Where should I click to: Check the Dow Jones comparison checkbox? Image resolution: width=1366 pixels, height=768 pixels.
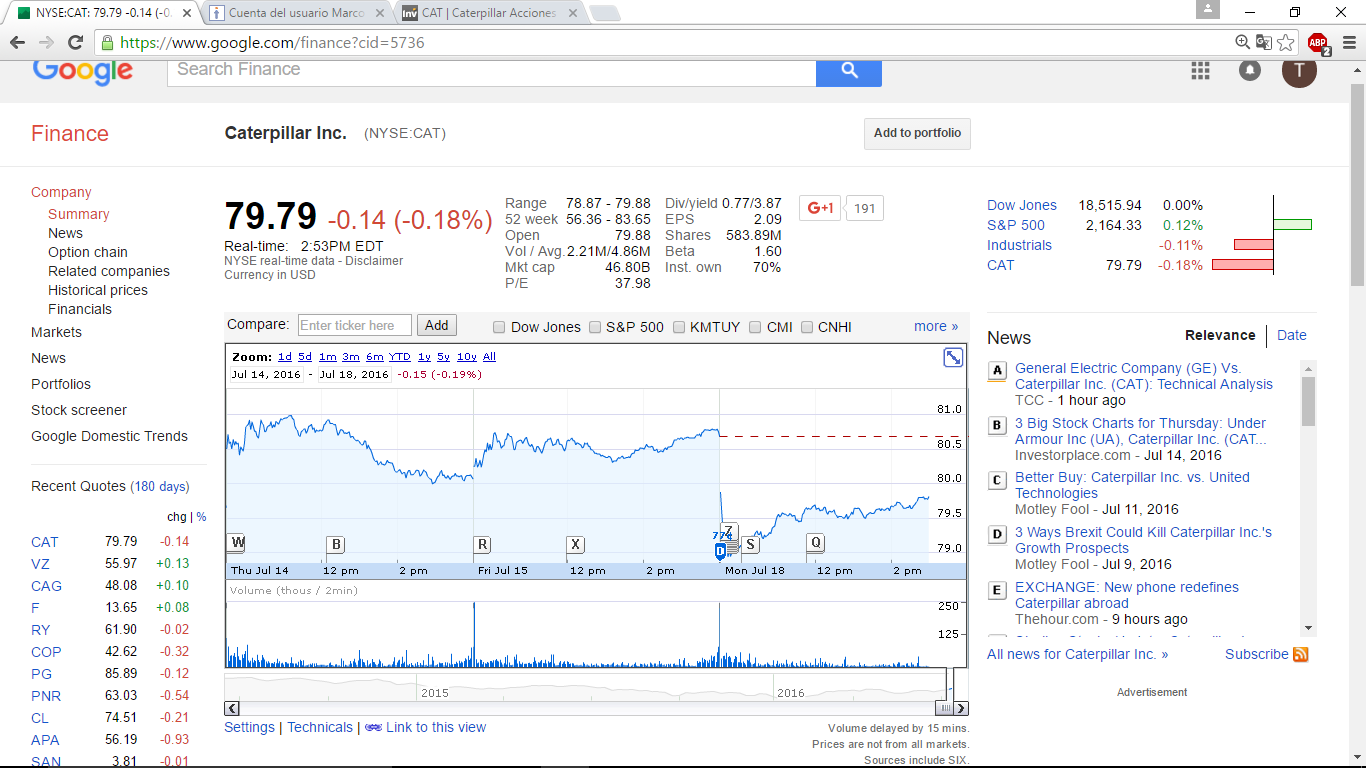500,327
